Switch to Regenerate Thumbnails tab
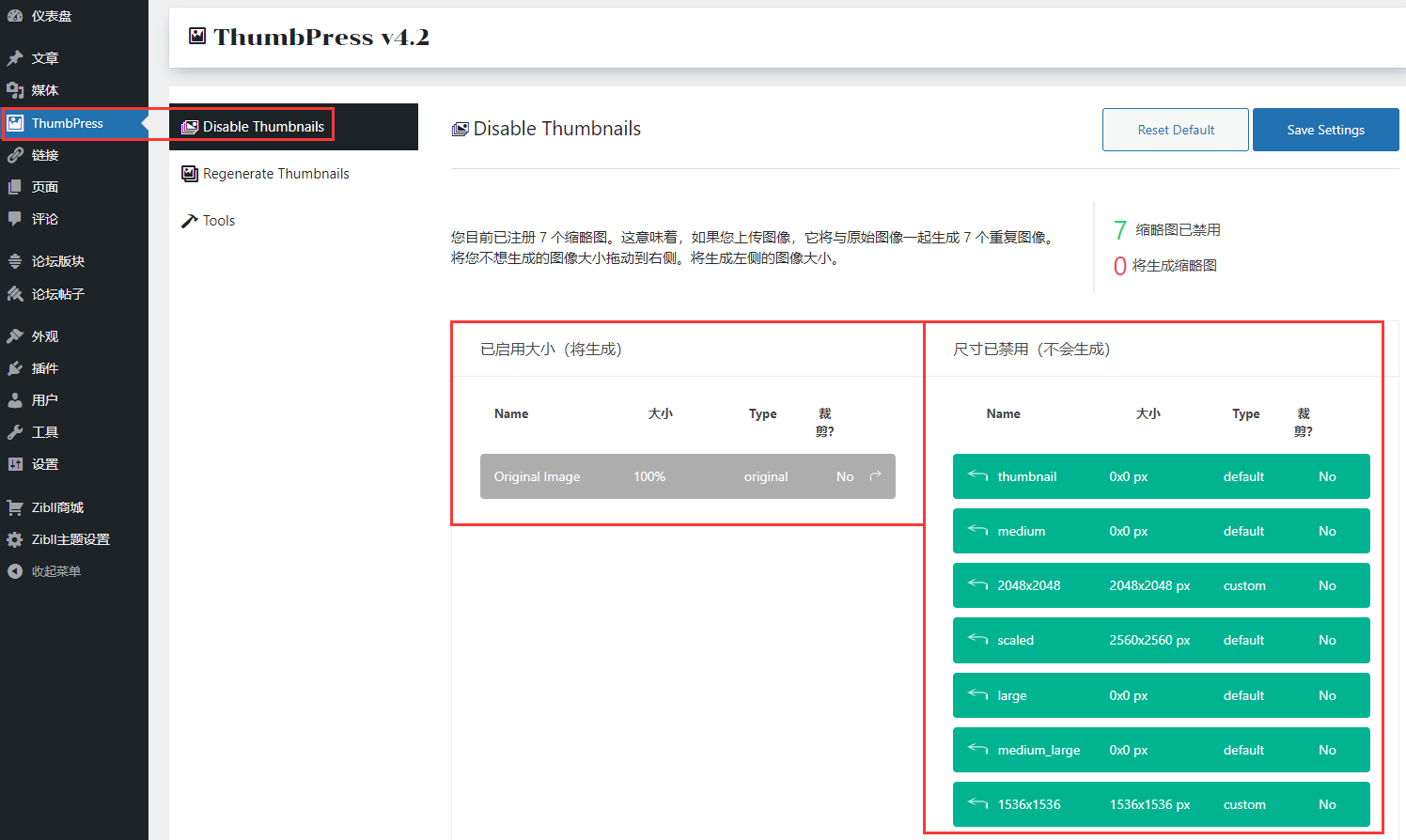This screenshot has width=1406, height=840. pos(275,174)
